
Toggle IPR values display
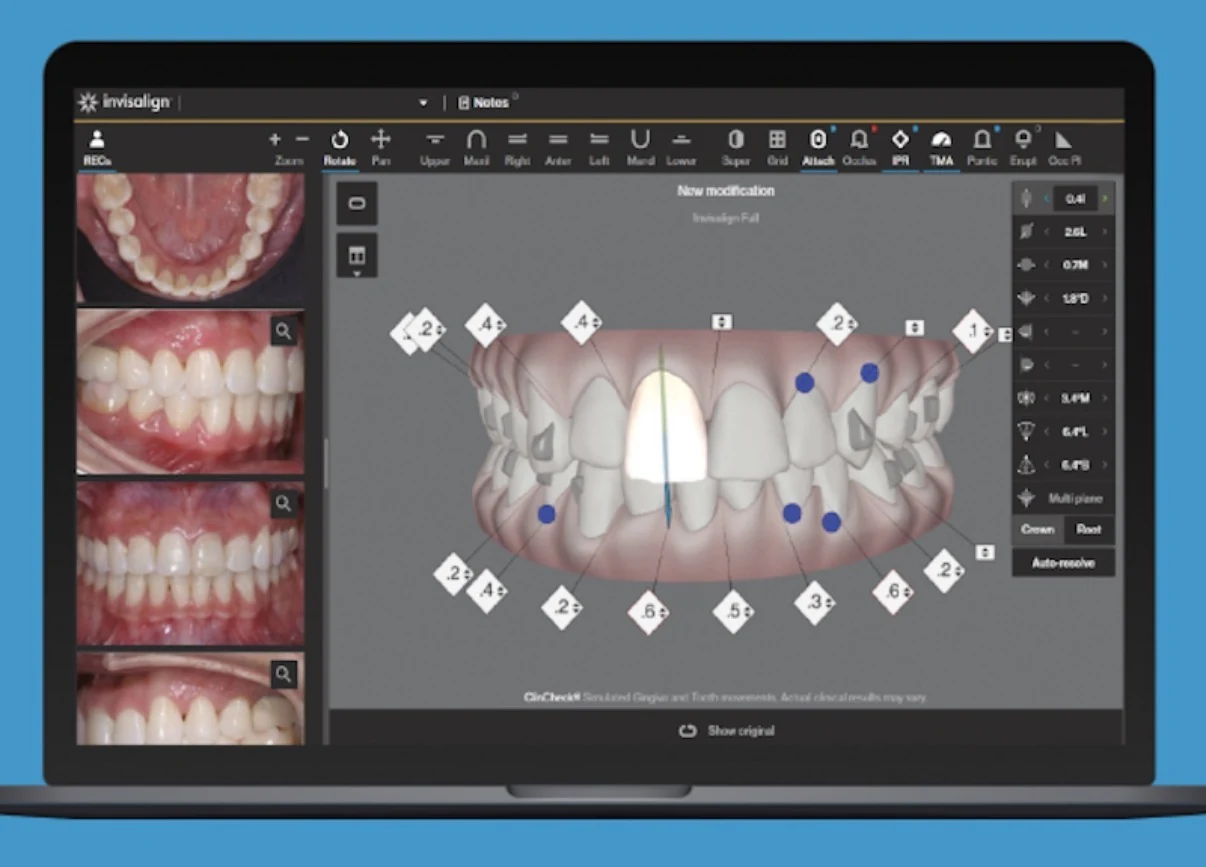900,147
